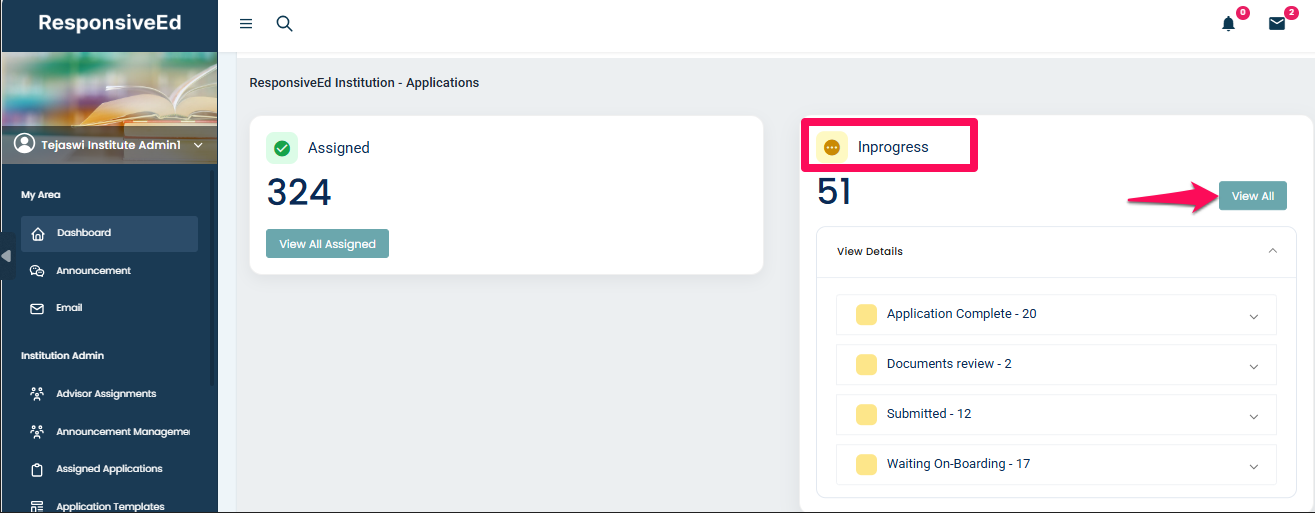Click the search magnifier icon
This screenshot has height=513, width=1315.
coord(284,24)
